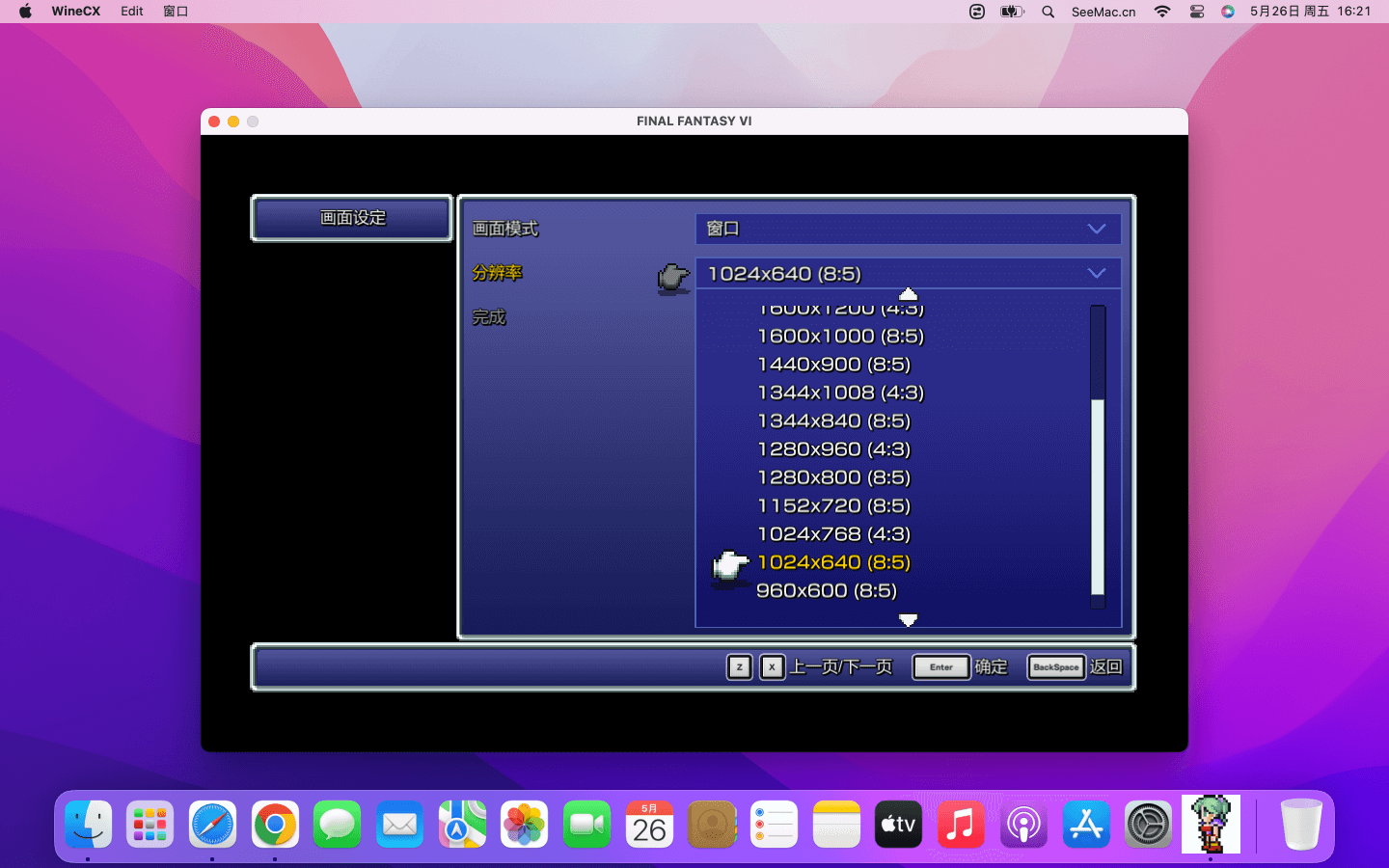Viewport: 1389px width, 868px height.
Task: Click the resolution list scrollbar thumb
Action: click(1098, 497)
